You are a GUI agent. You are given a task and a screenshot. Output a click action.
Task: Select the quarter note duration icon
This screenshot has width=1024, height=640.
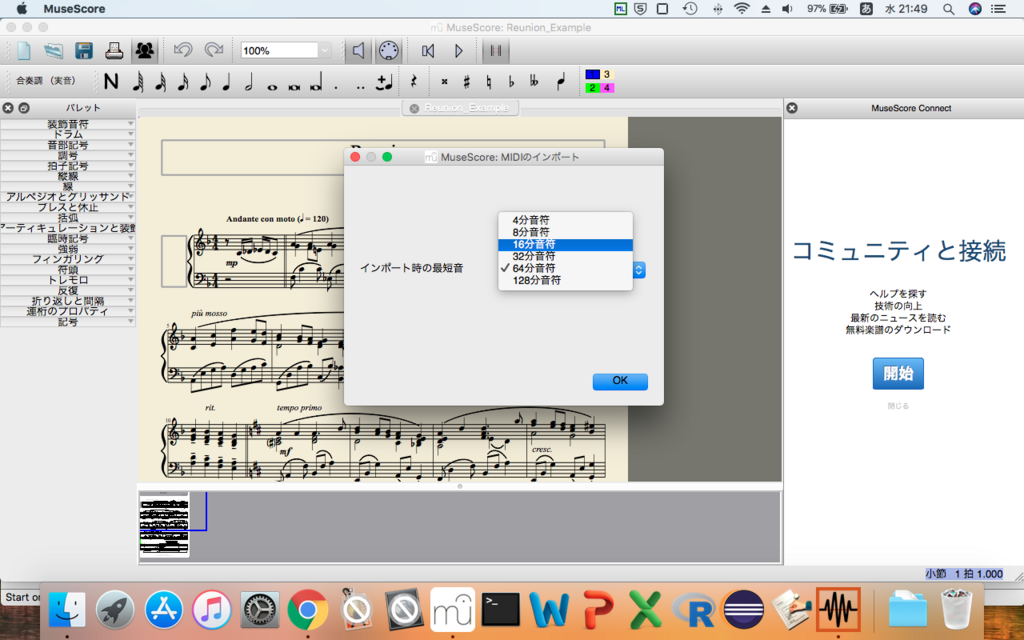coord(227,82)
